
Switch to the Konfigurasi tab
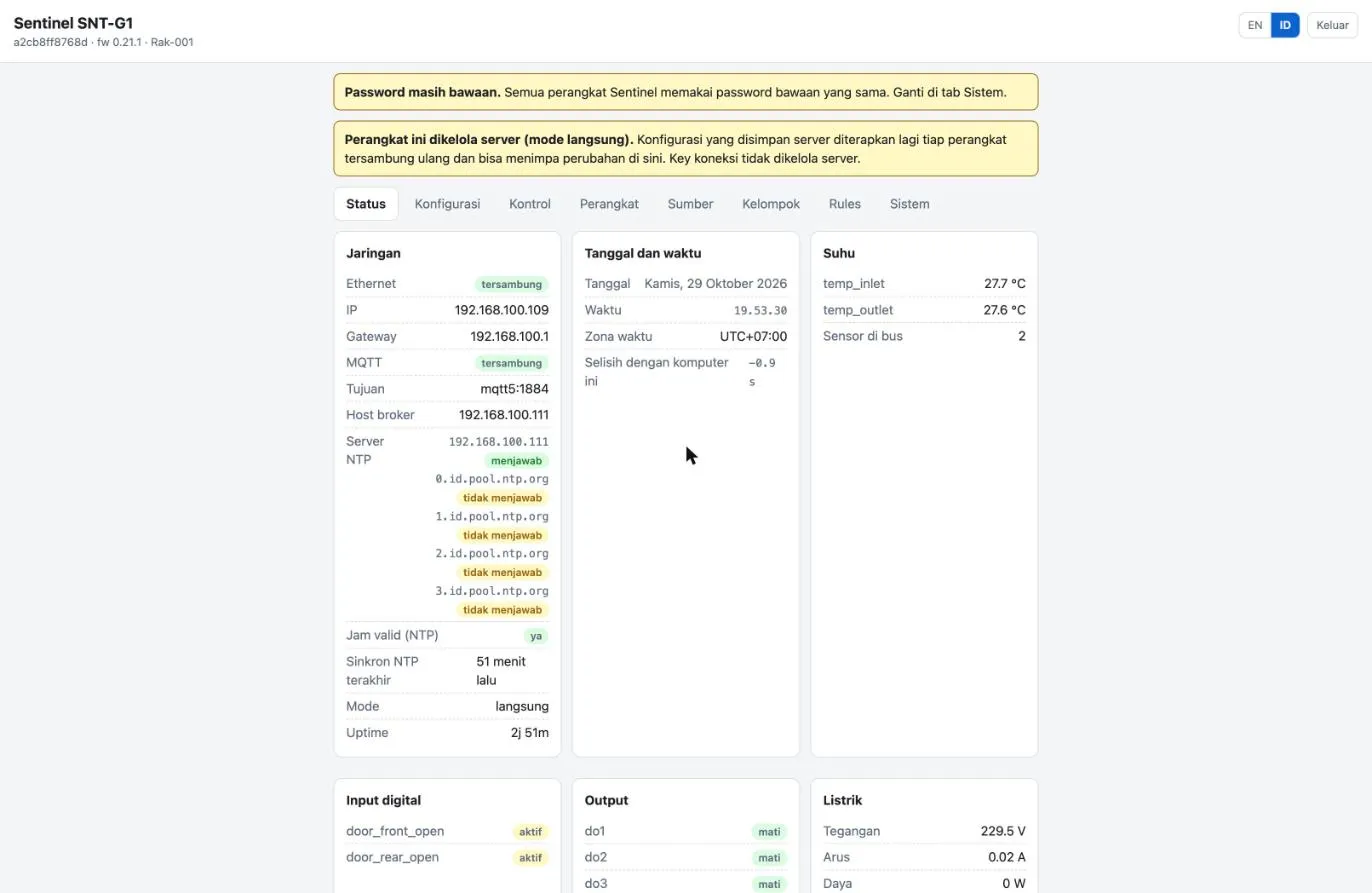[447, 204]
